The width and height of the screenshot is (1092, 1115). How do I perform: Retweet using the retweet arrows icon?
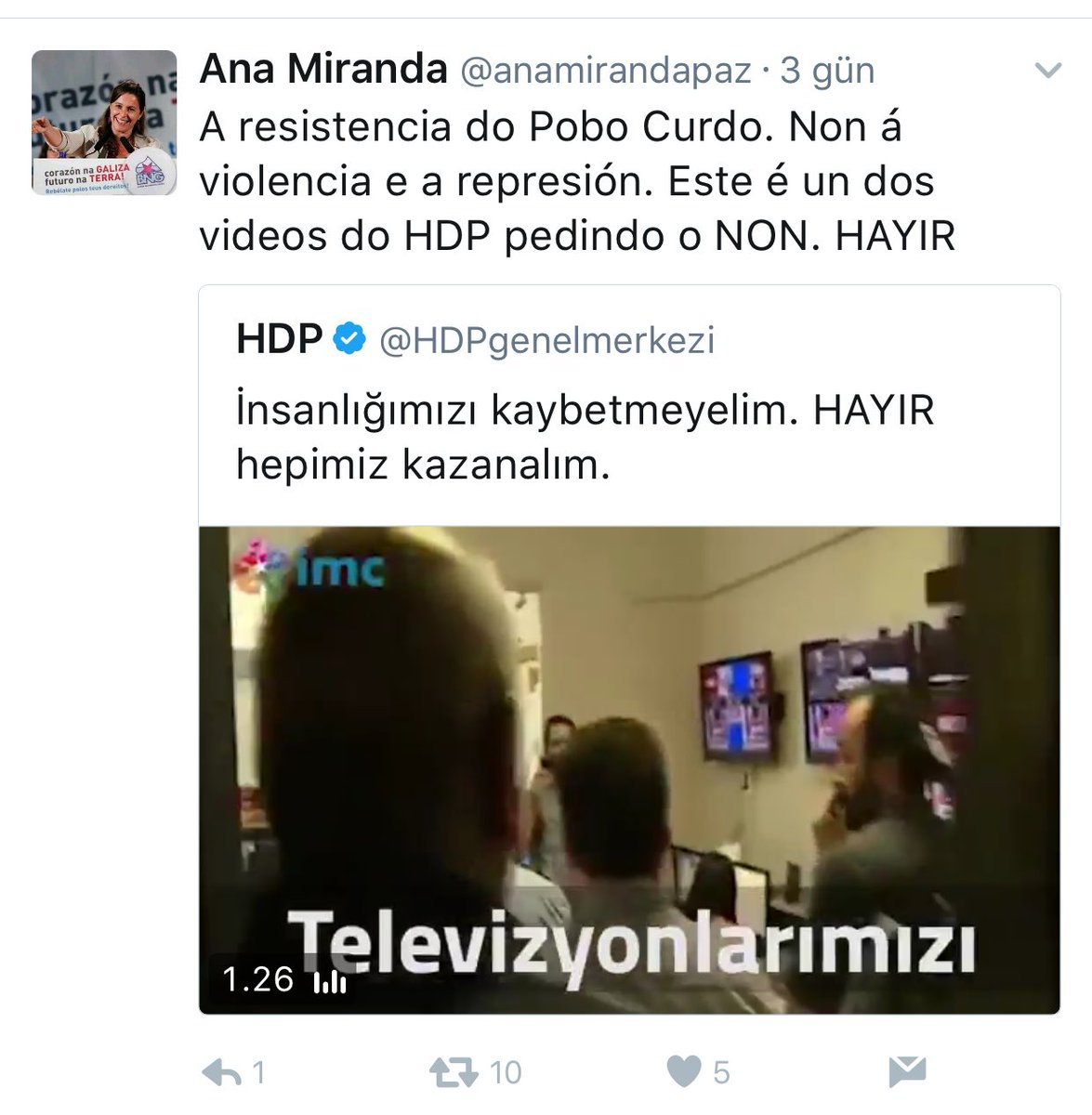[x=454, y=1073]
